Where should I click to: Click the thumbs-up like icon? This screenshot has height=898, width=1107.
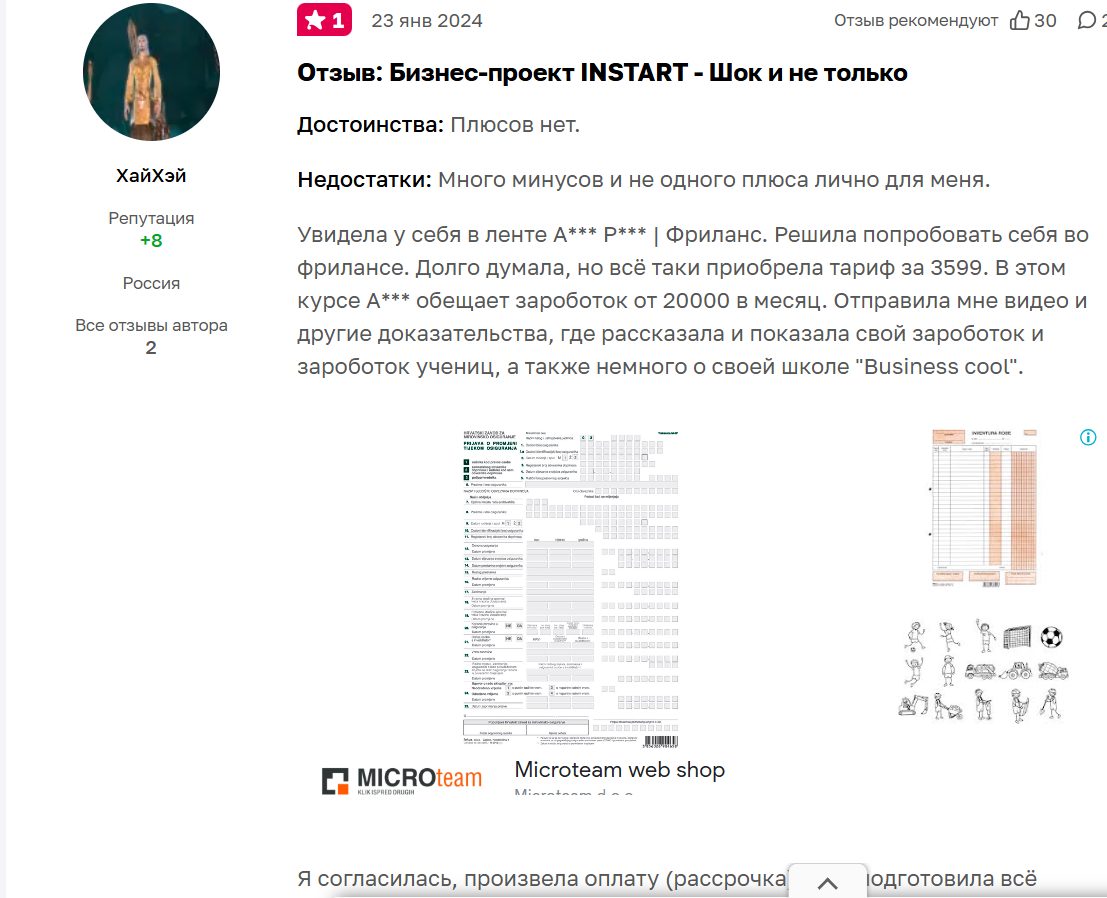pos(1018,19)
